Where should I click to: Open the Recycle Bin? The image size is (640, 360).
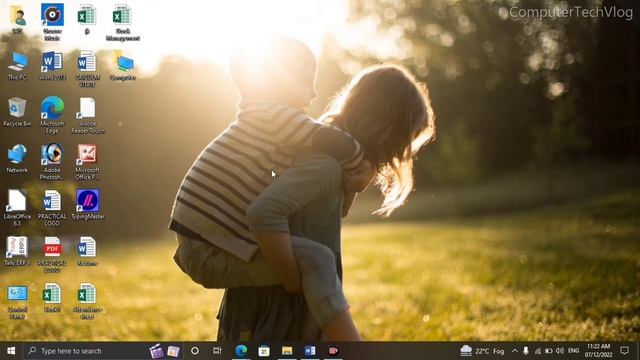17,112
